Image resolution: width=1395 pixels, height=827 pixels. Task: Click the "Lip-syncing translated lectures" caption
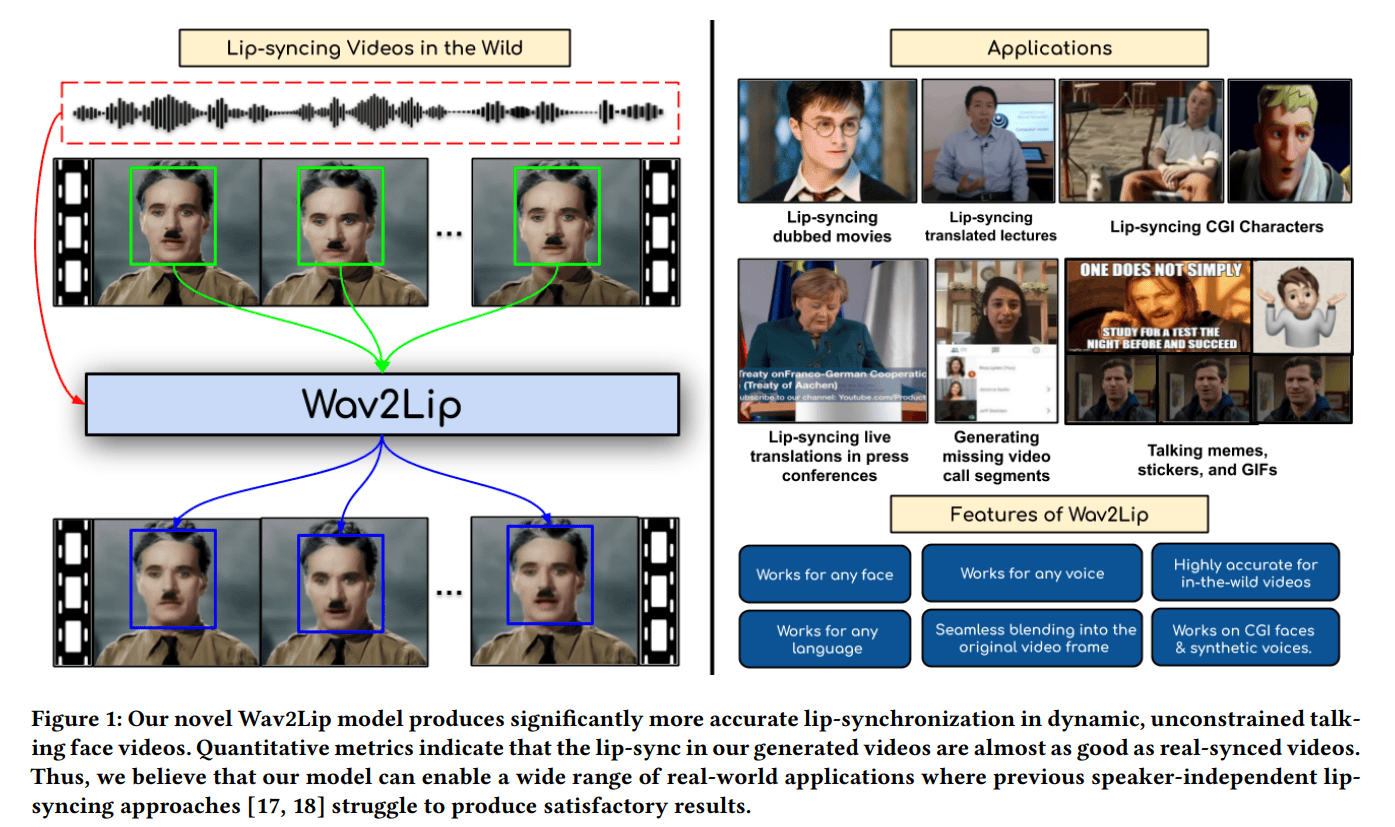click(990, 227)
